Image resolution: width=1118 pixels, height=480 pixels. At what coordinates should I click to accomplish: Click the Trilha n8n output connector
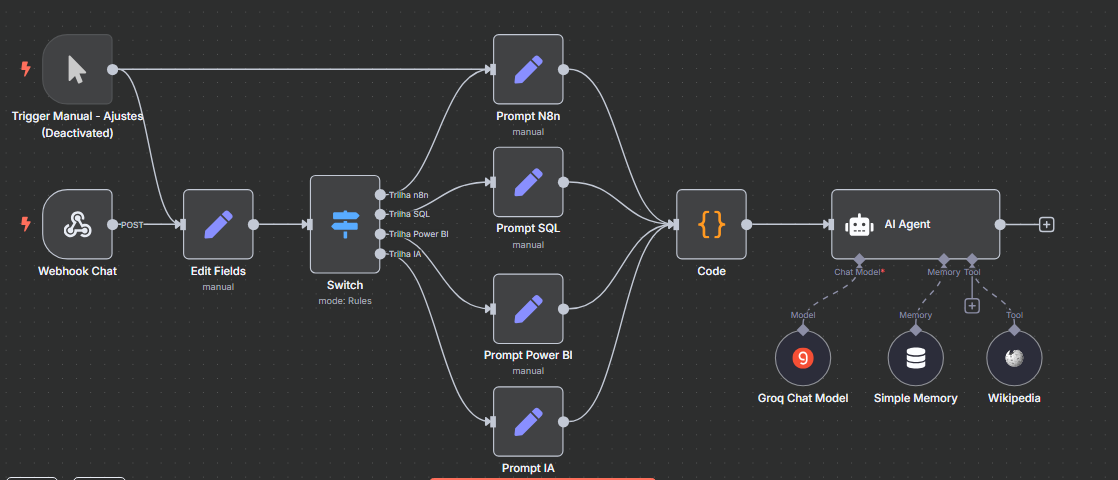tap(380, 194)
